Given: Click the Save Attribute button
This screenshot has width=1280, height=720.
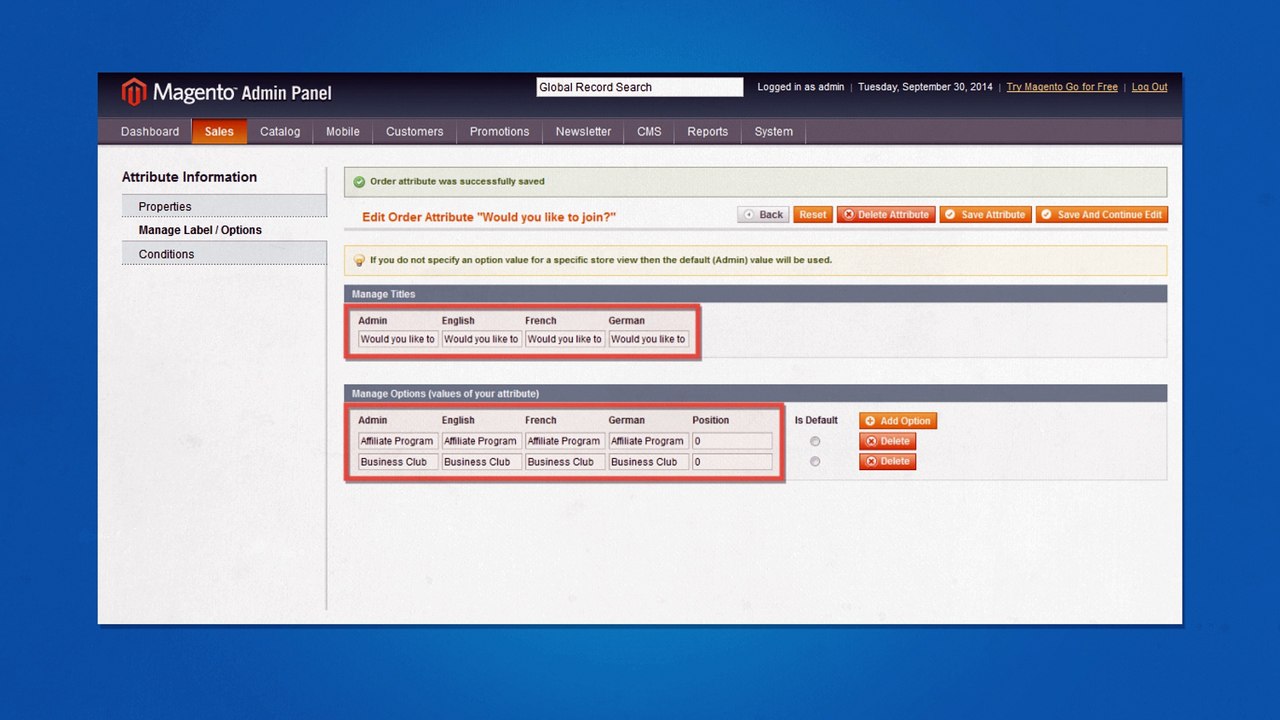Looking at the screenshot, I should (x=985, y=215).
